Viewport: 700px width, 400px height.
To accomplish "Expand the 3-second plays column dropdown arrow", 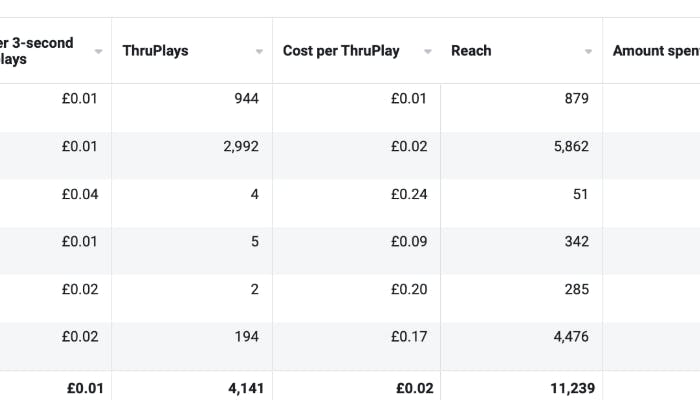I will click(98, 51).
